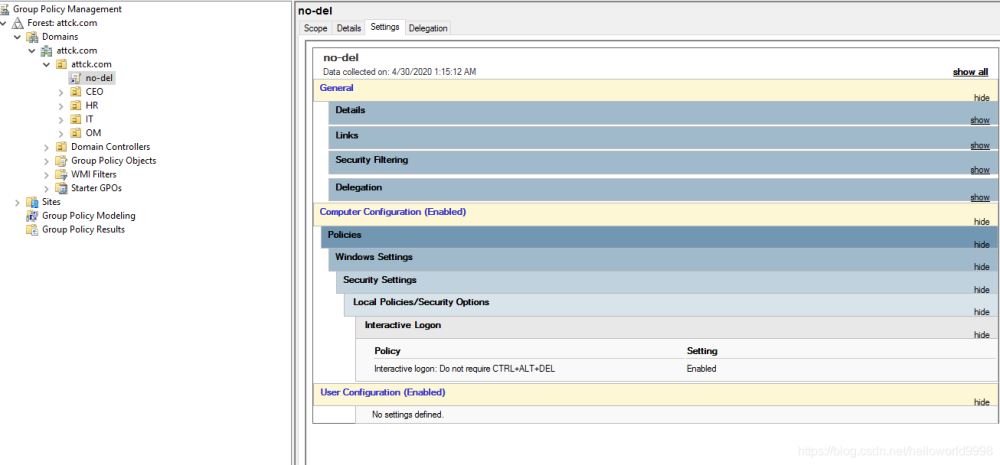Open Group Policy Modeling icon
1000x465 pixels.
[32, 216]
